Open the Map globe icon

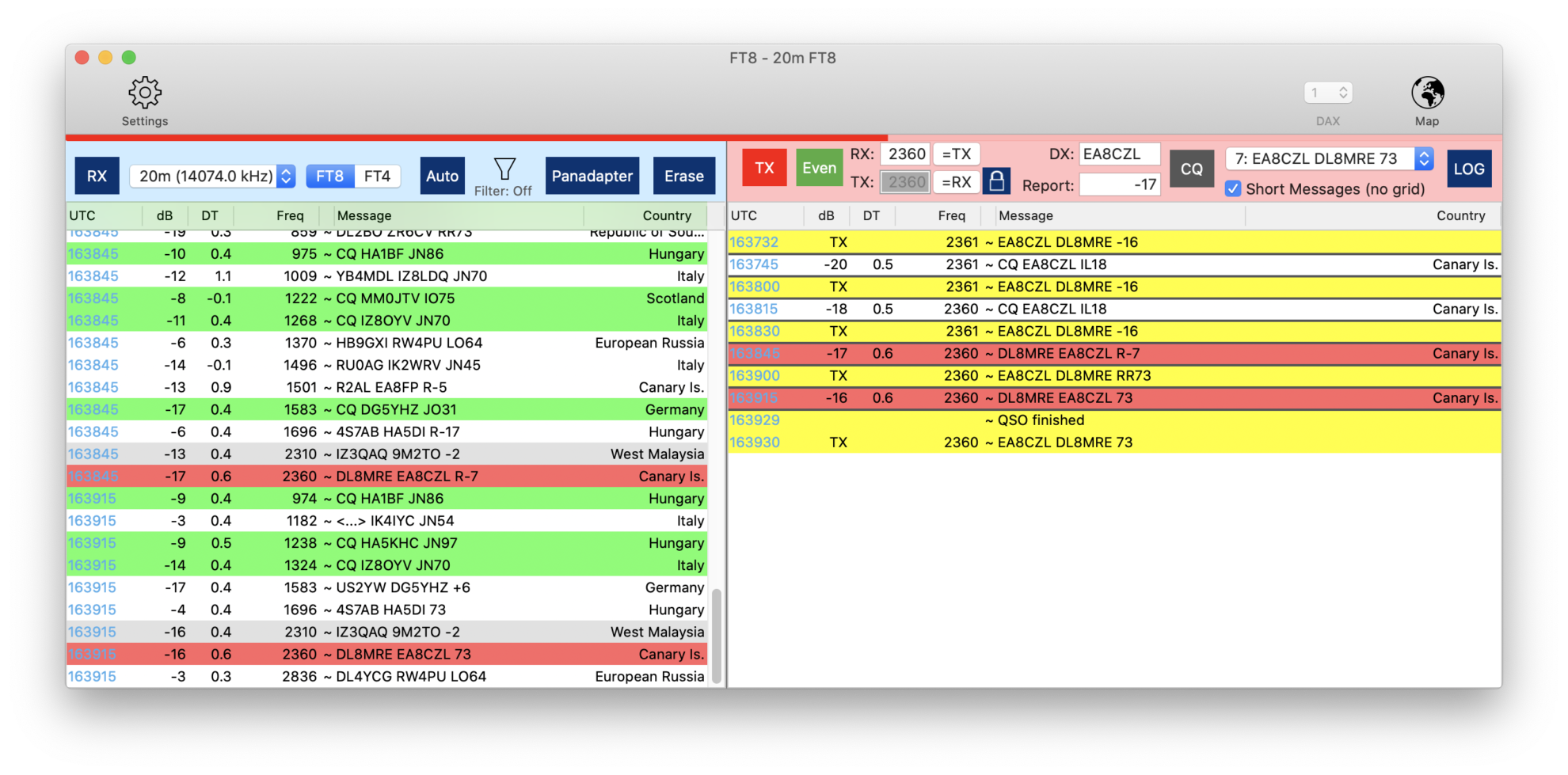point(1427,93)
